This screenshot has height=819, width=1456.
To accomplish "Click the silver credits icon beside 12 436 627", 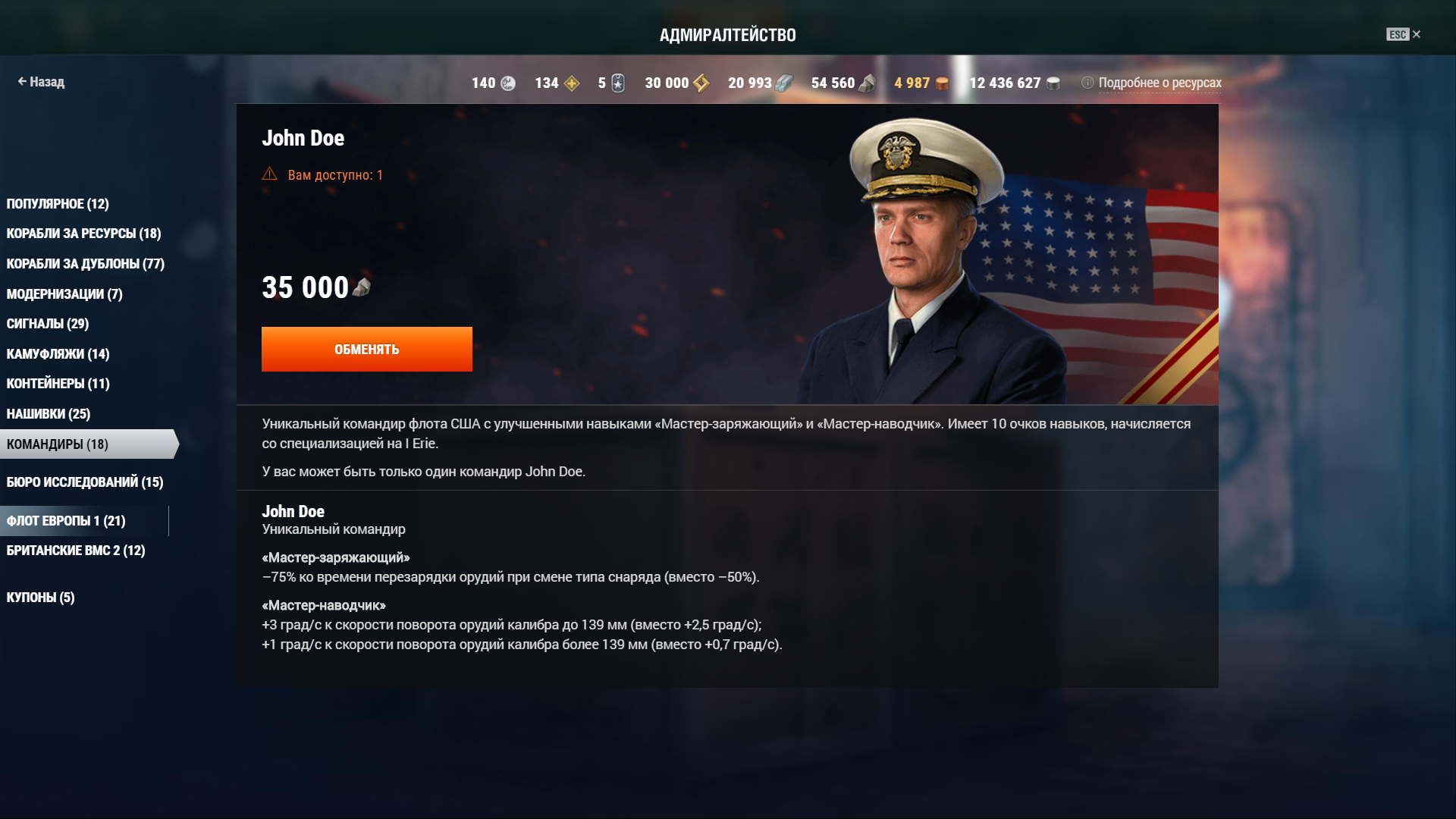I will 1053,83.
